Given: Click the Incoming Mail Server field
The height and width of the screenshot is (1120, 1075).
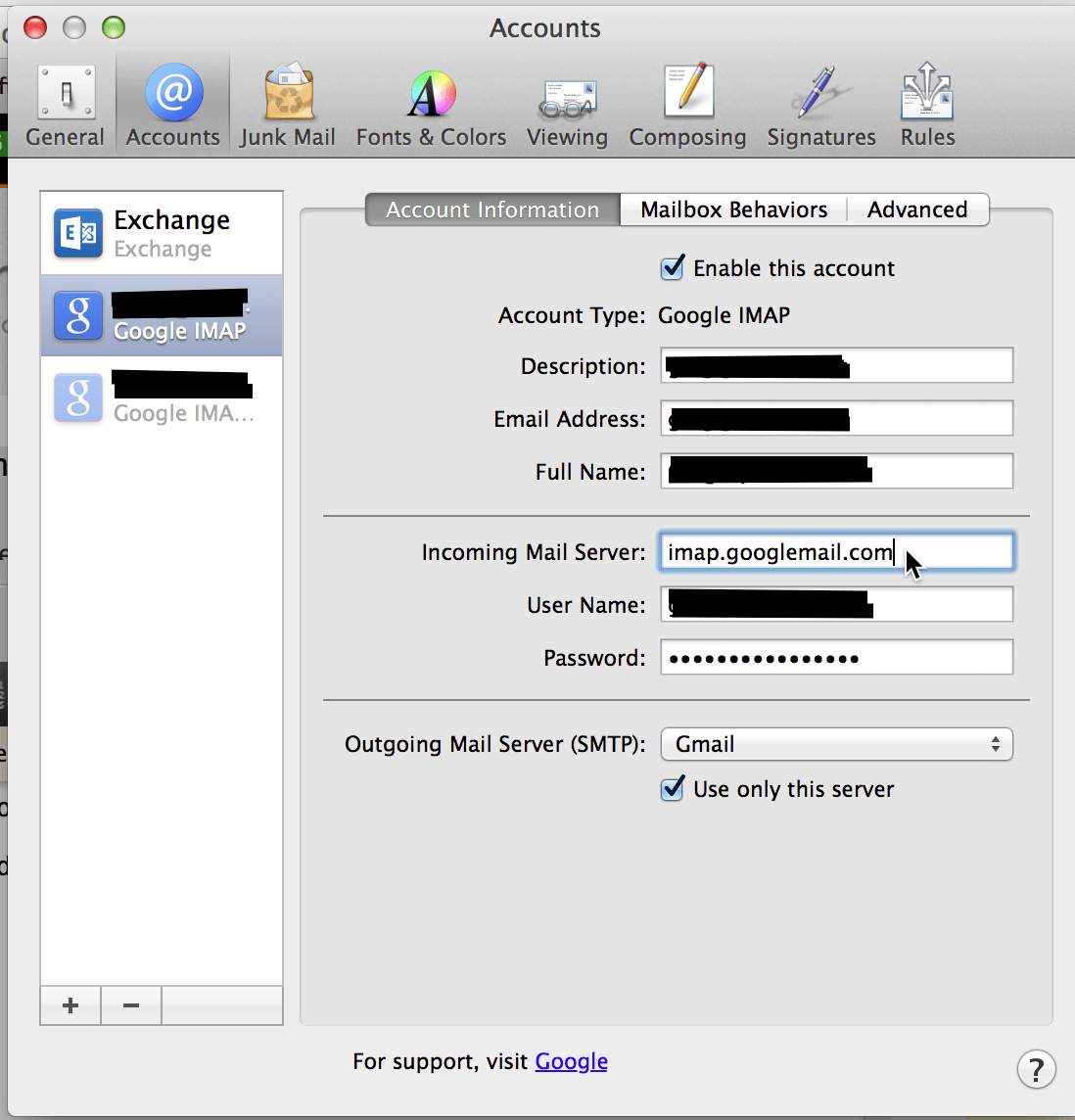Looking at the screenshot, I should (x=835, y=551).
